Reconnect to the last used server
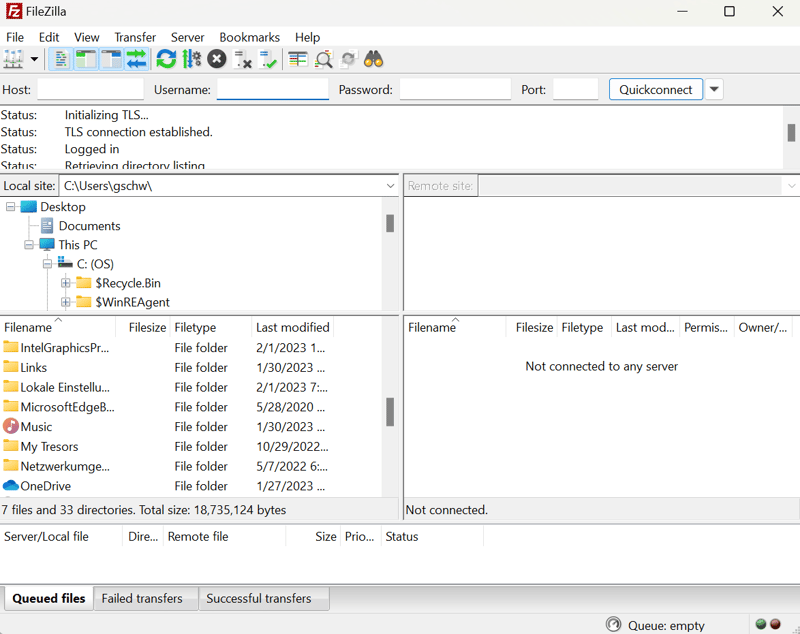Screen dimensions: 800x634 [268, 59]
